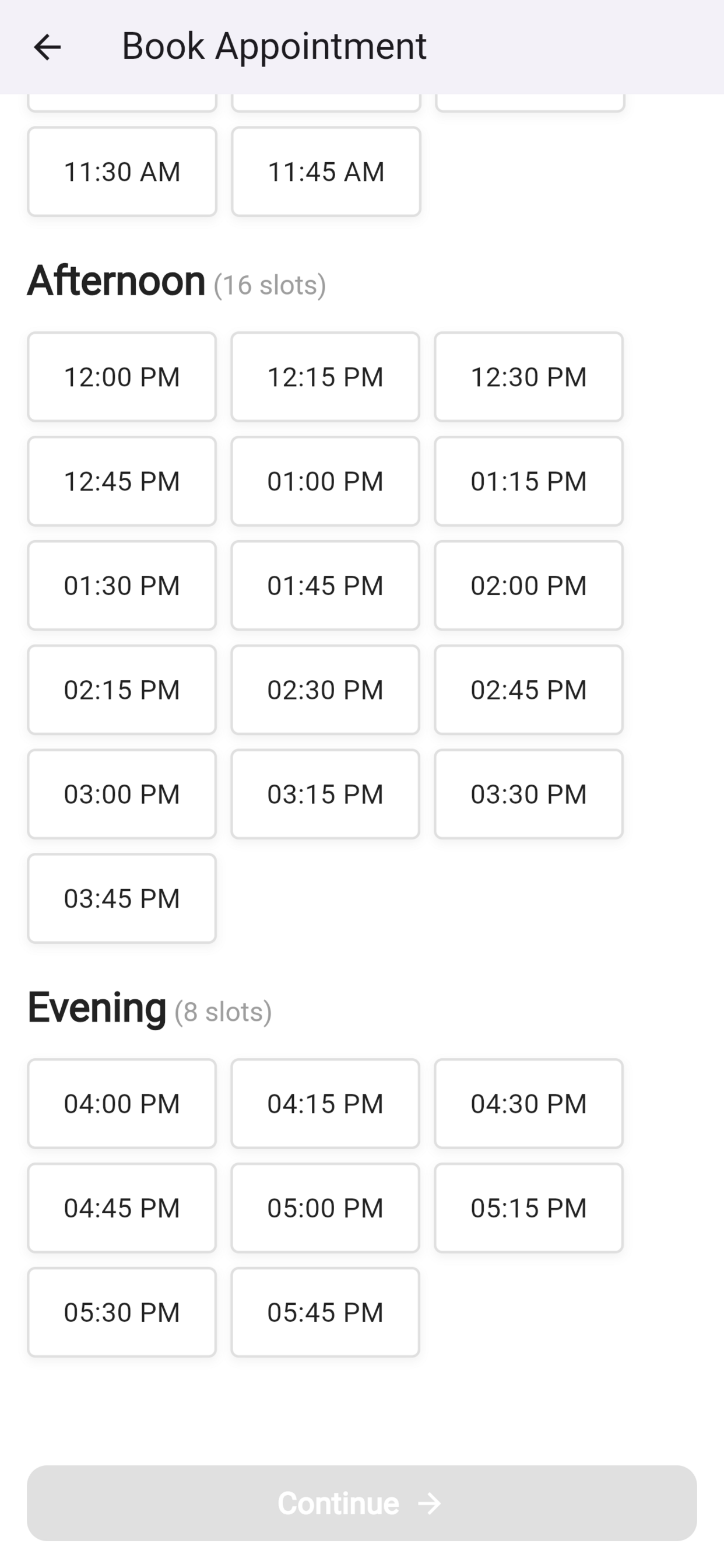This screenshot has height=1568, width=724.
Task: Choose 02:00 PM appointment time
Action: point(529,586)
